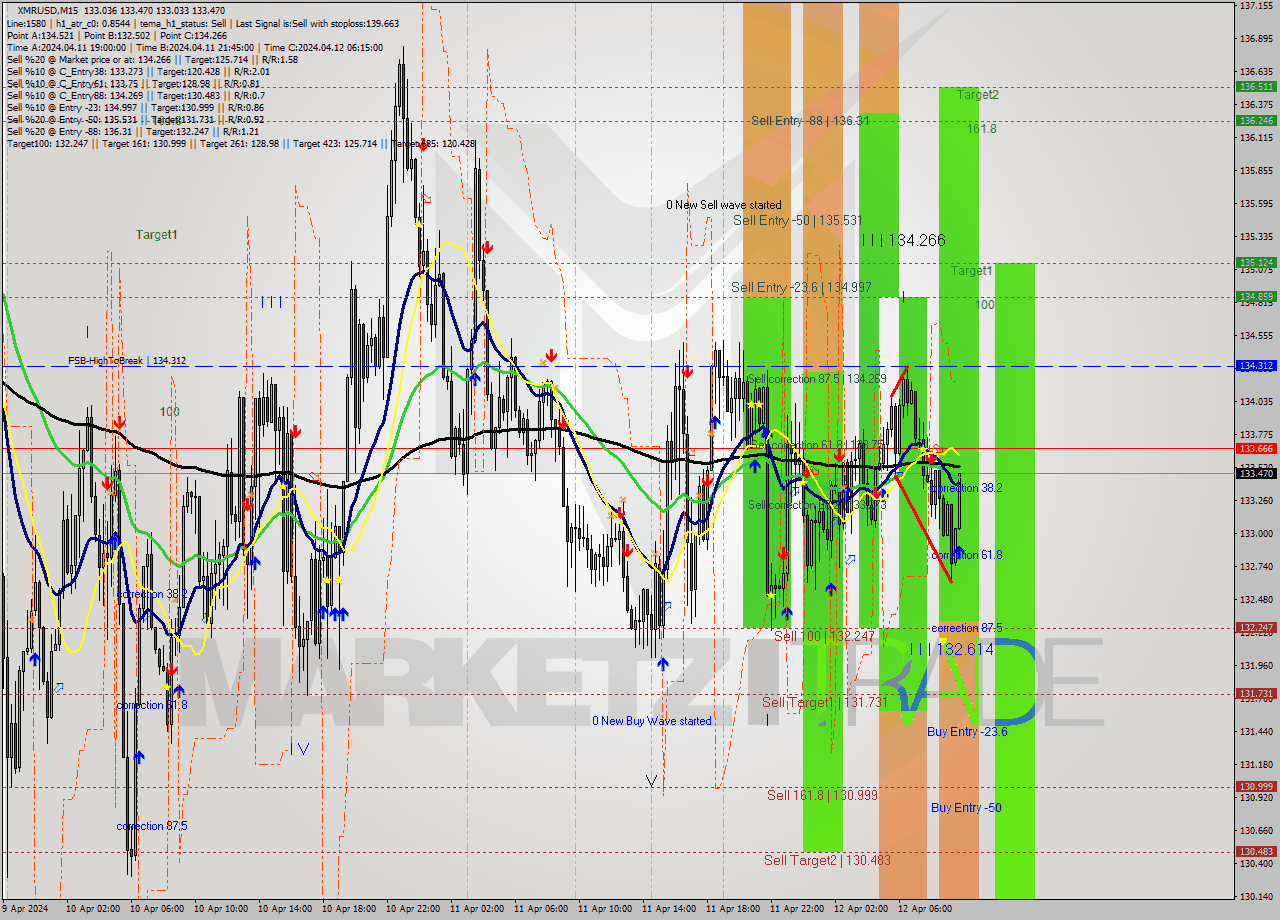The height and width of the screenshot is (920, 1280).
Task: Click the red 133.666 price tag
Action: (1257, 448)
